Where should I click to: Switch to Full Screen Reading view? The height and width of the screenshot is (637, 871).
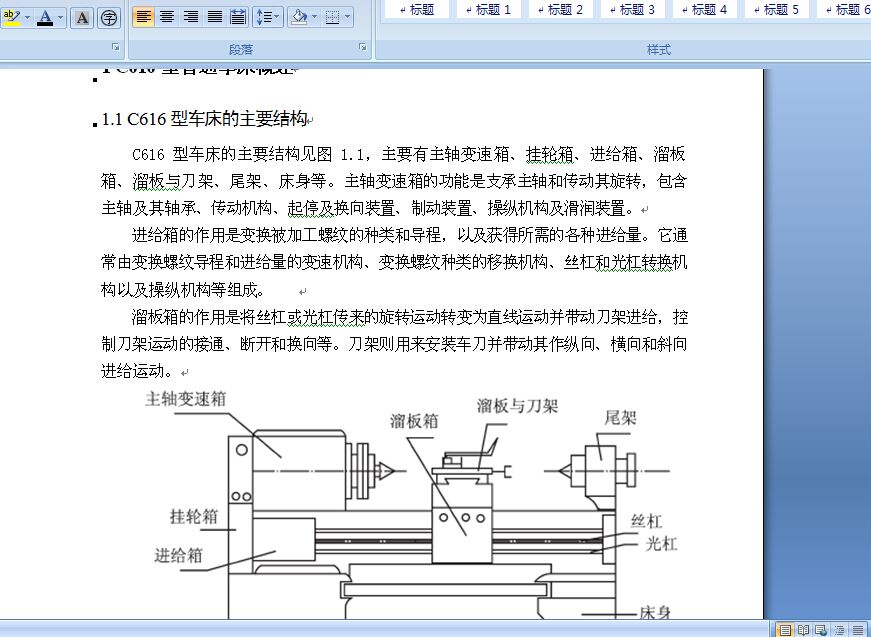[803, 630]
